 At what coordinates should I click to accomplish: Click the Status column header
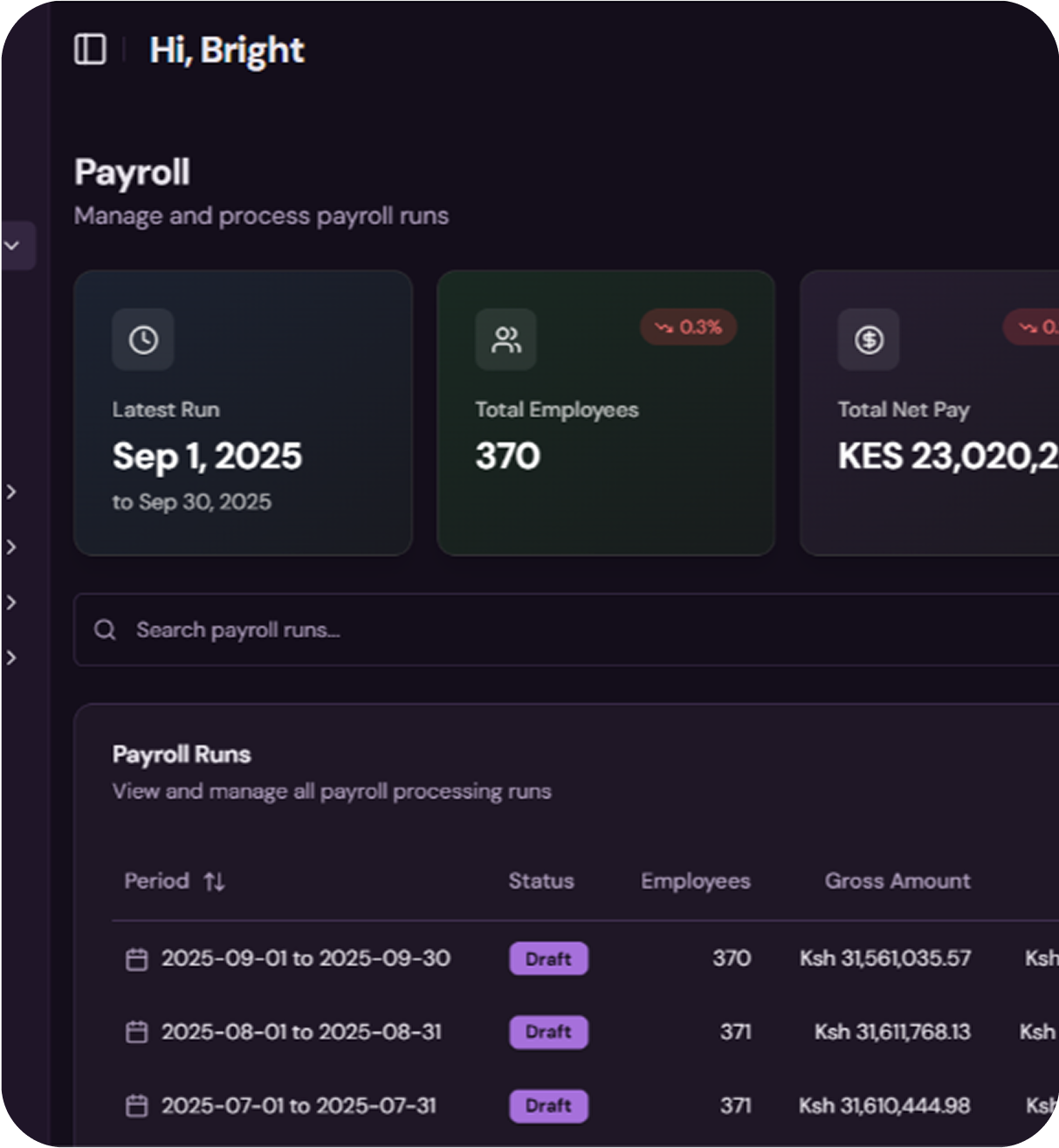coord(541,881)
